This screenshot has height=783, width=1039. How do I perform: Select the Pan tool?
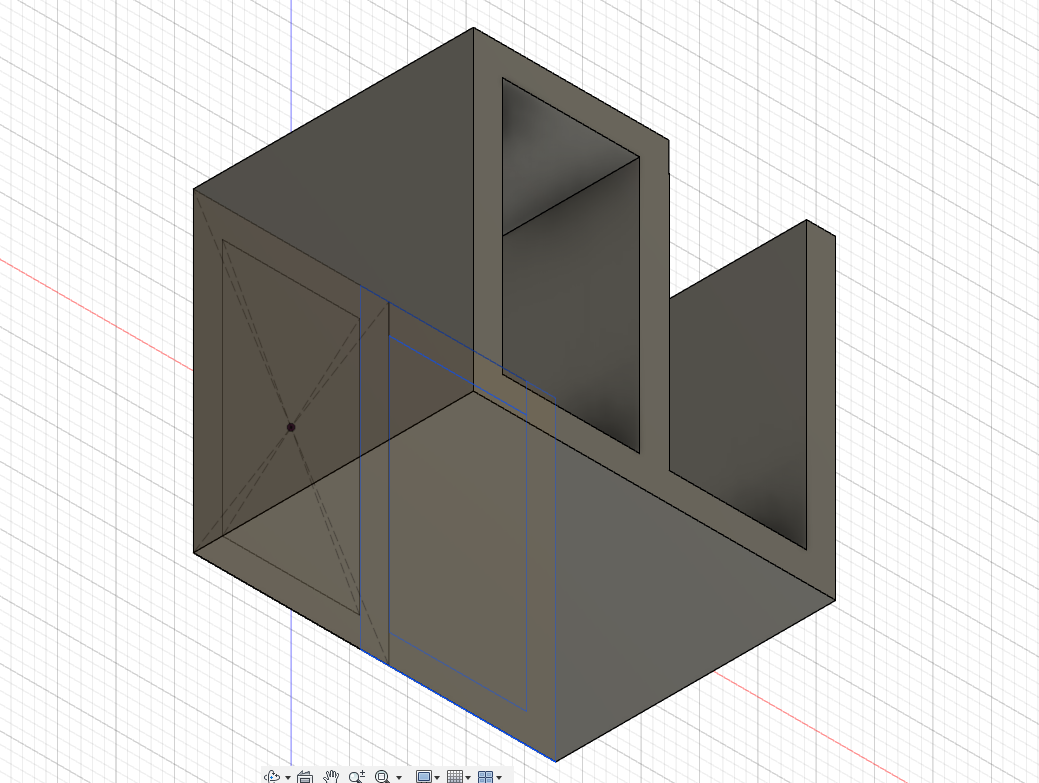331,776
